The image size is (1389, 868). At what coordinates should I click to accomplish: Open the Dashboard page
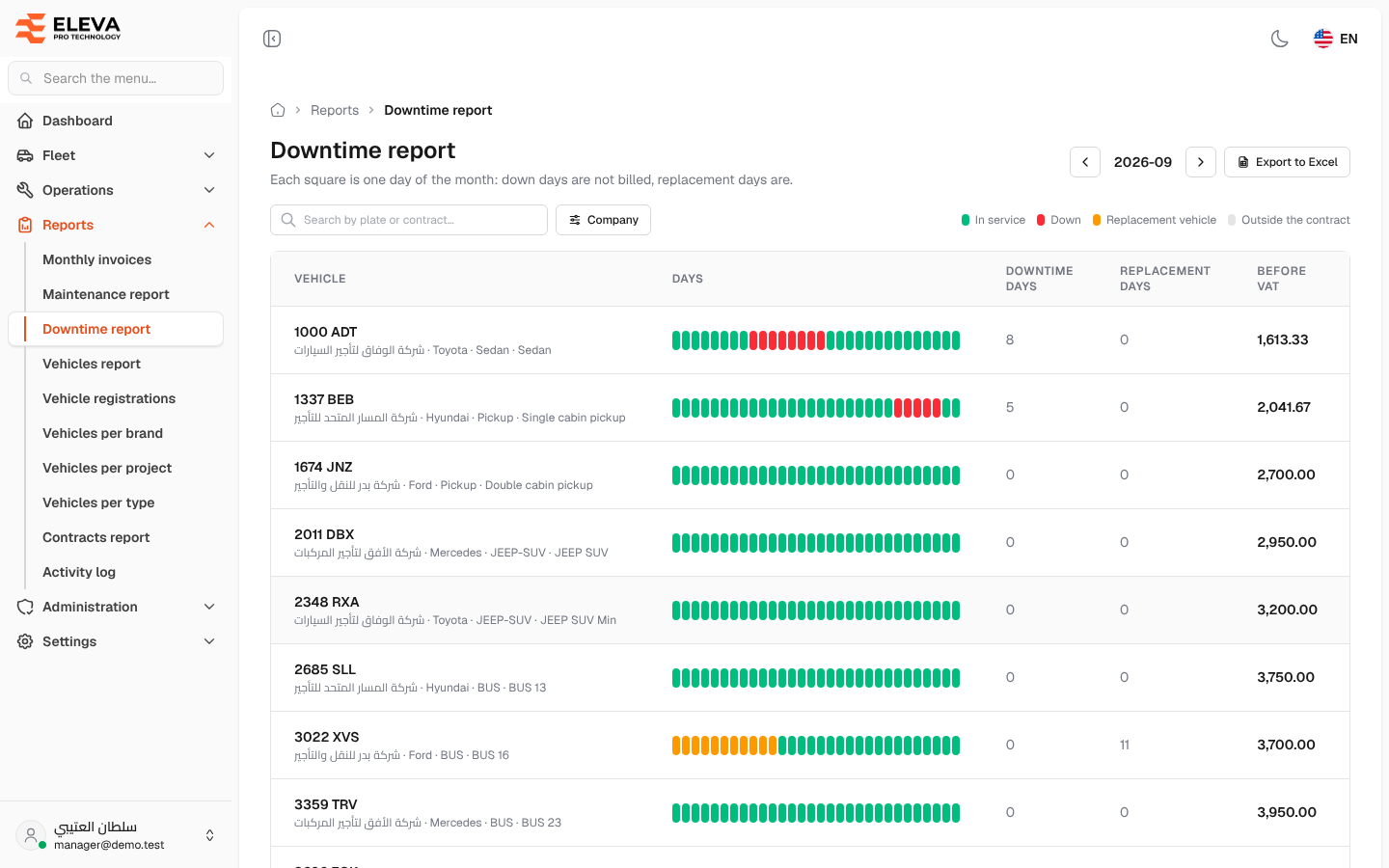[116, 121]
